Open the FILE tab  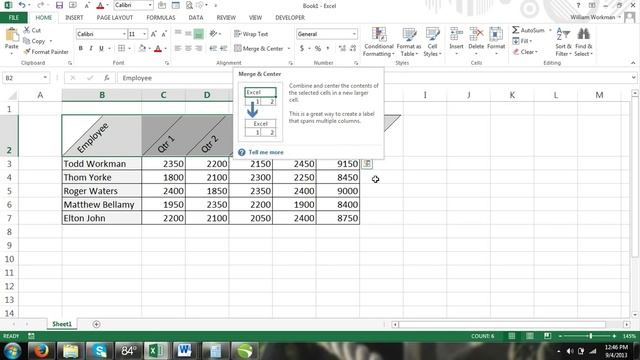tap(13, 18)
